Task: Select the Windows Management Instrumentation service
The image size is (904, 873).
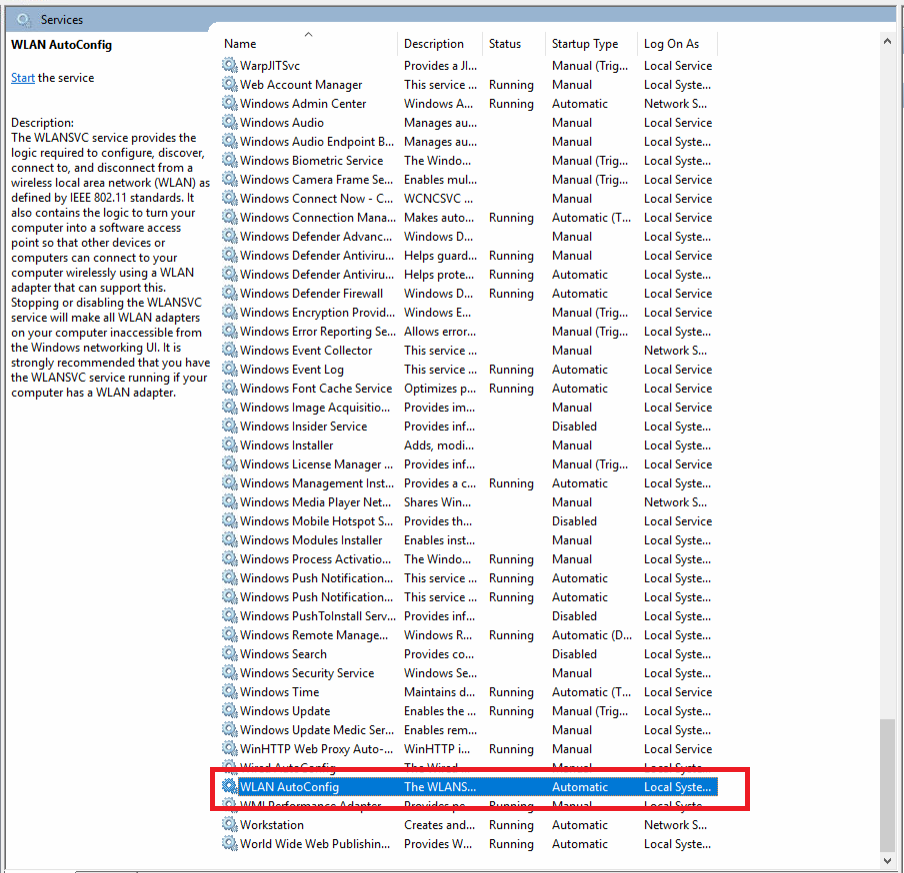Action: click(469, 483)
